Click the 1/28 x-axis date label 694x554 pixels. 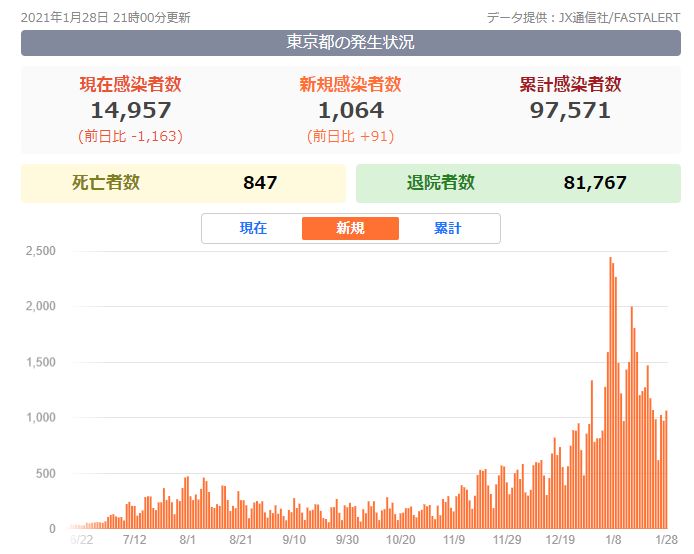(667, 540)
